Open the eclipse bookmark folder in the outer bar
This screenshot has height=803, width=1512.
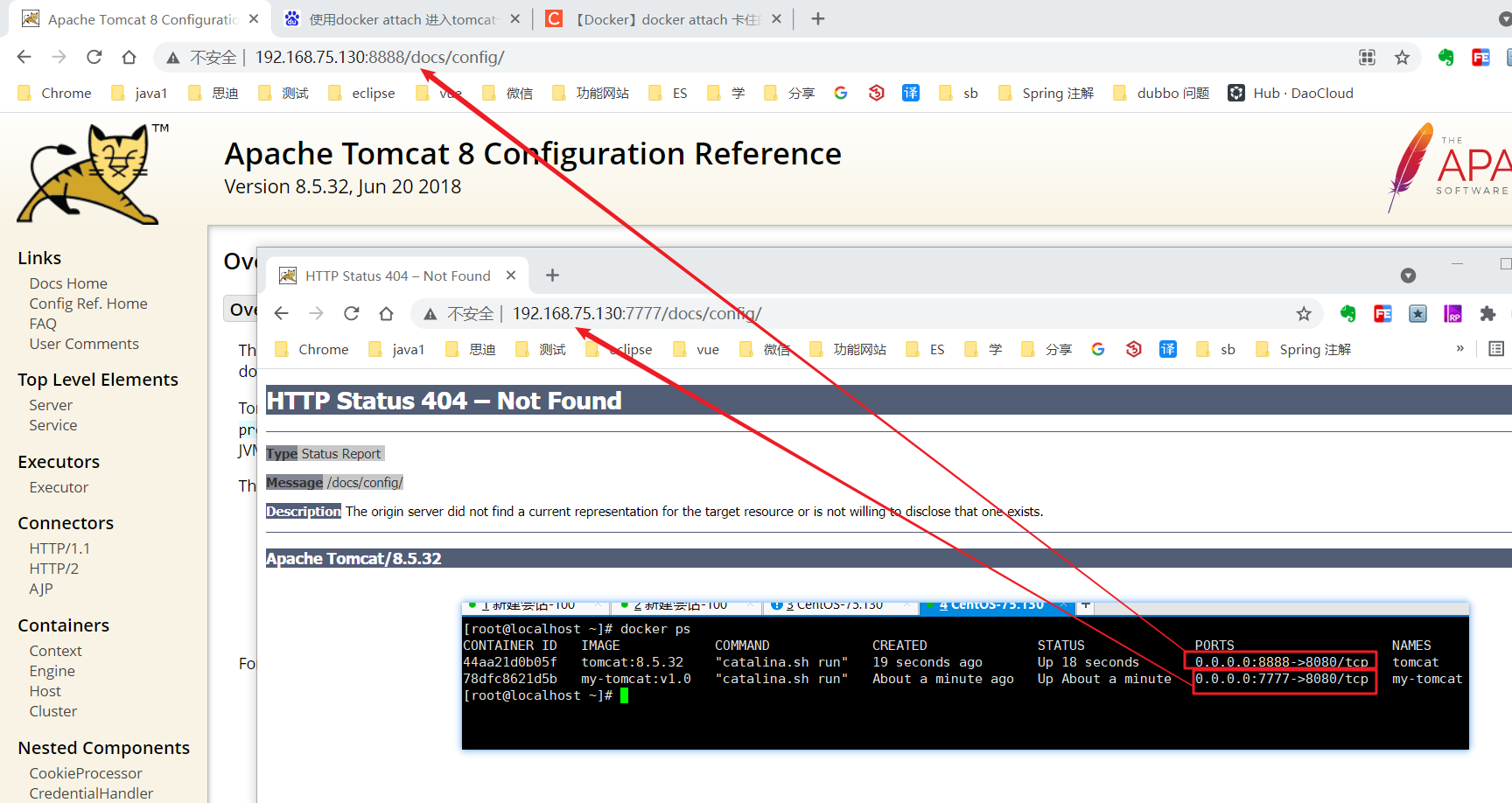(x=361, y=93)
